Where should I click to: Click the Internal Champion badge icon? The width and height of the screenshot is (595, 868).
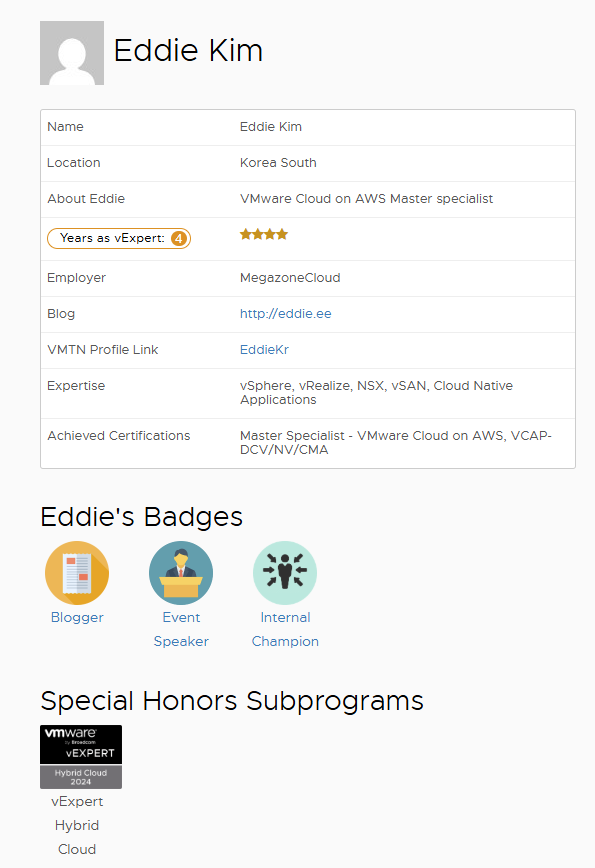pos(285,573)
